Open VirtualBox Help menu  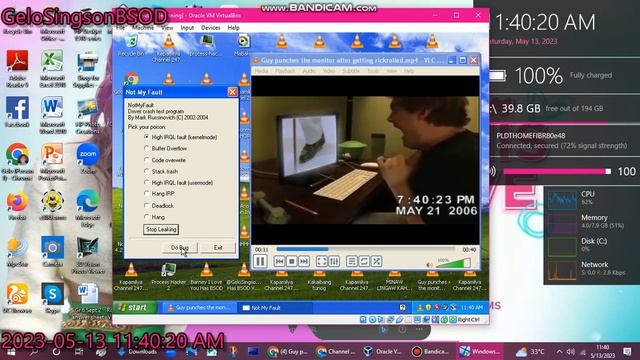point(233,28)
